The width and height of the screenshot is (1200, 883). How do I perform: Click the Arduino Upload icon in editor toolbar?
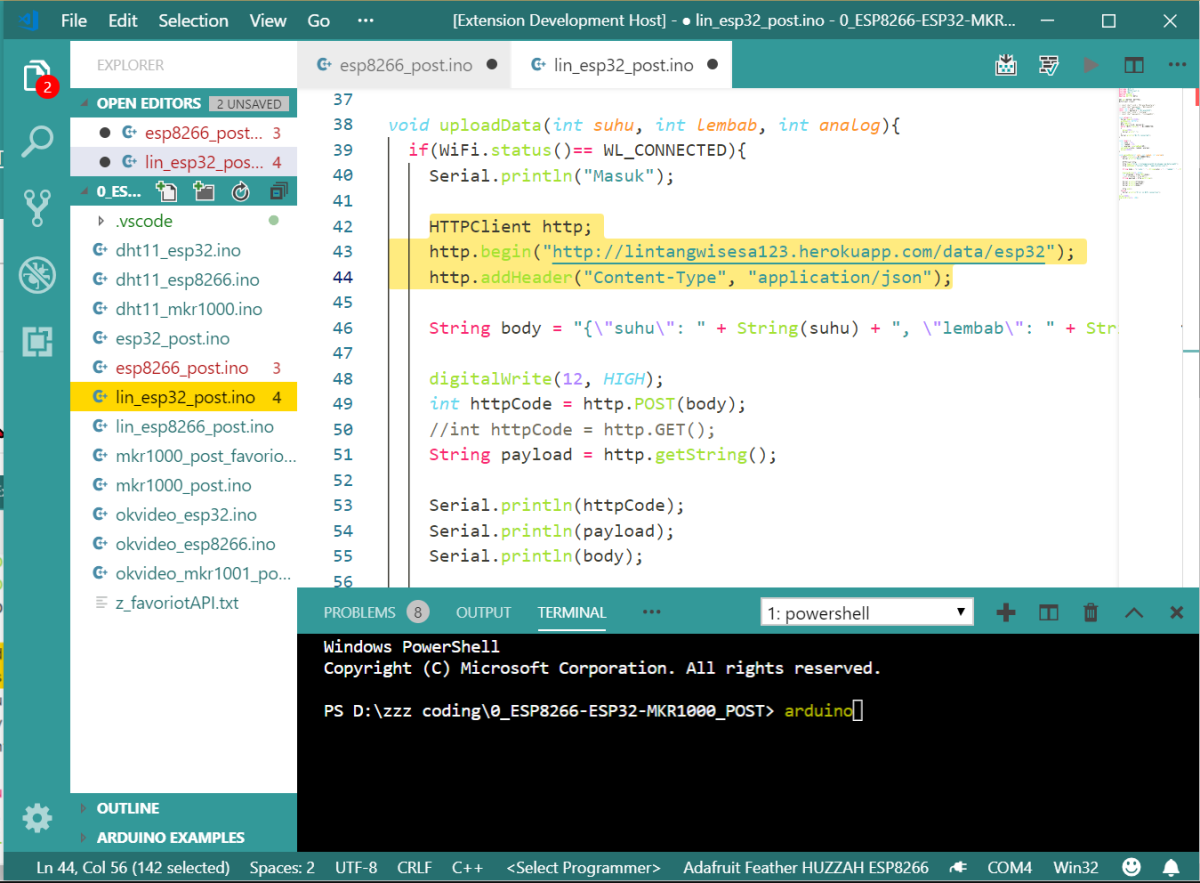1006,65
